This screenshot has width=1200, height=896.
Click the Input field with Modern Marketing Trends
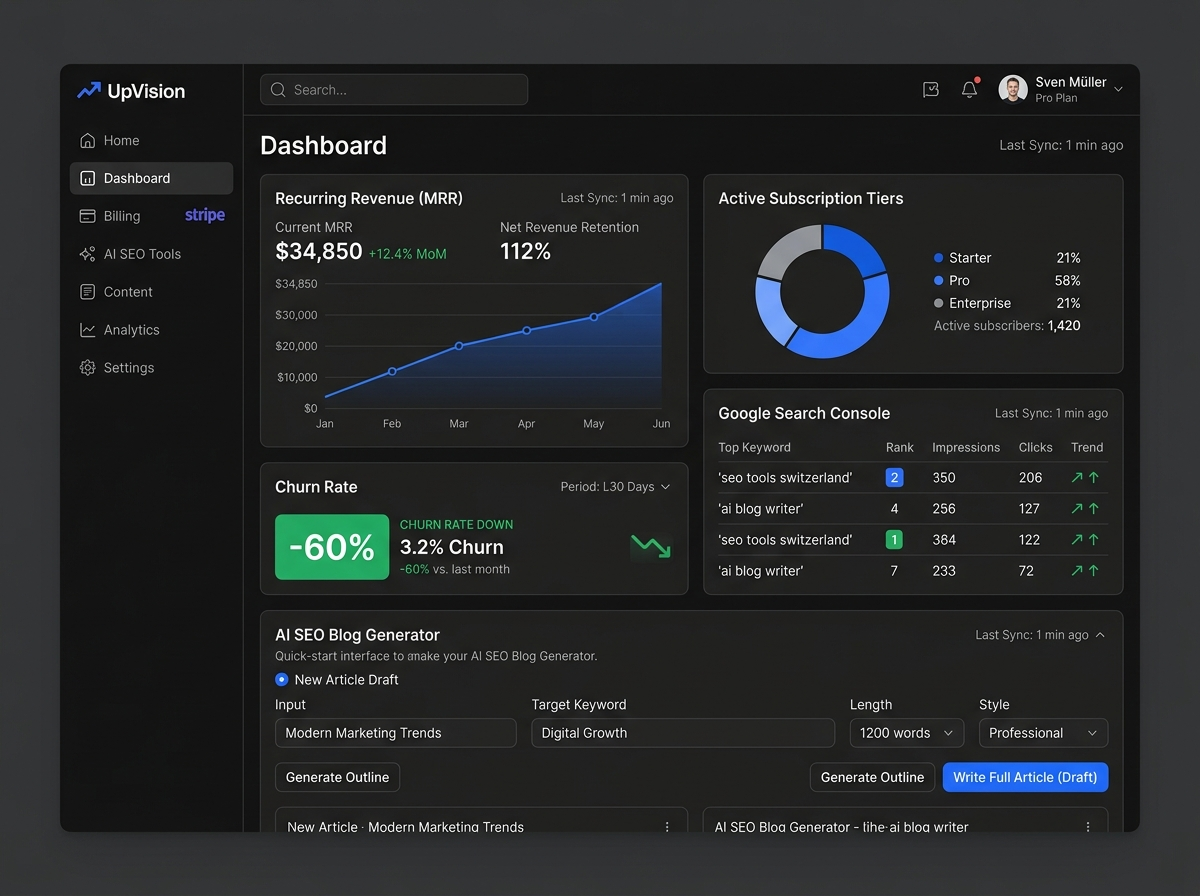396,733
